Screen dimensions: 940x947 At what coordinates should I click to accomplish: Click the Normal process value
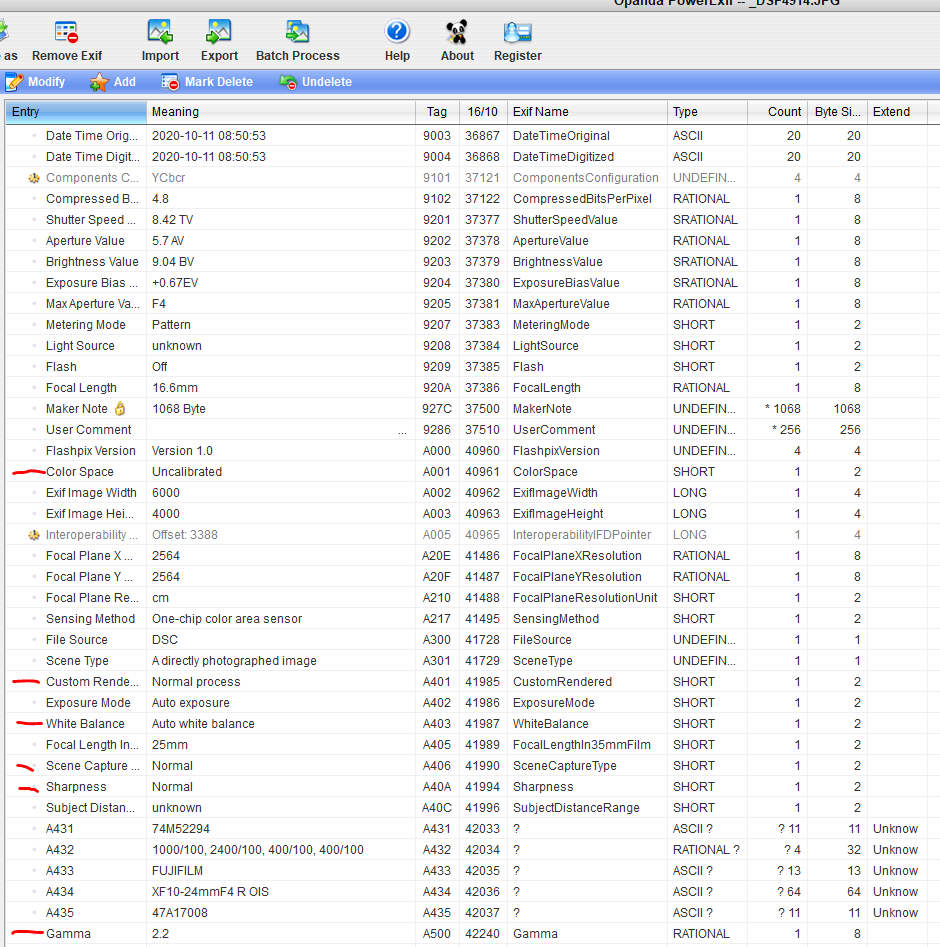coord(196,682)
